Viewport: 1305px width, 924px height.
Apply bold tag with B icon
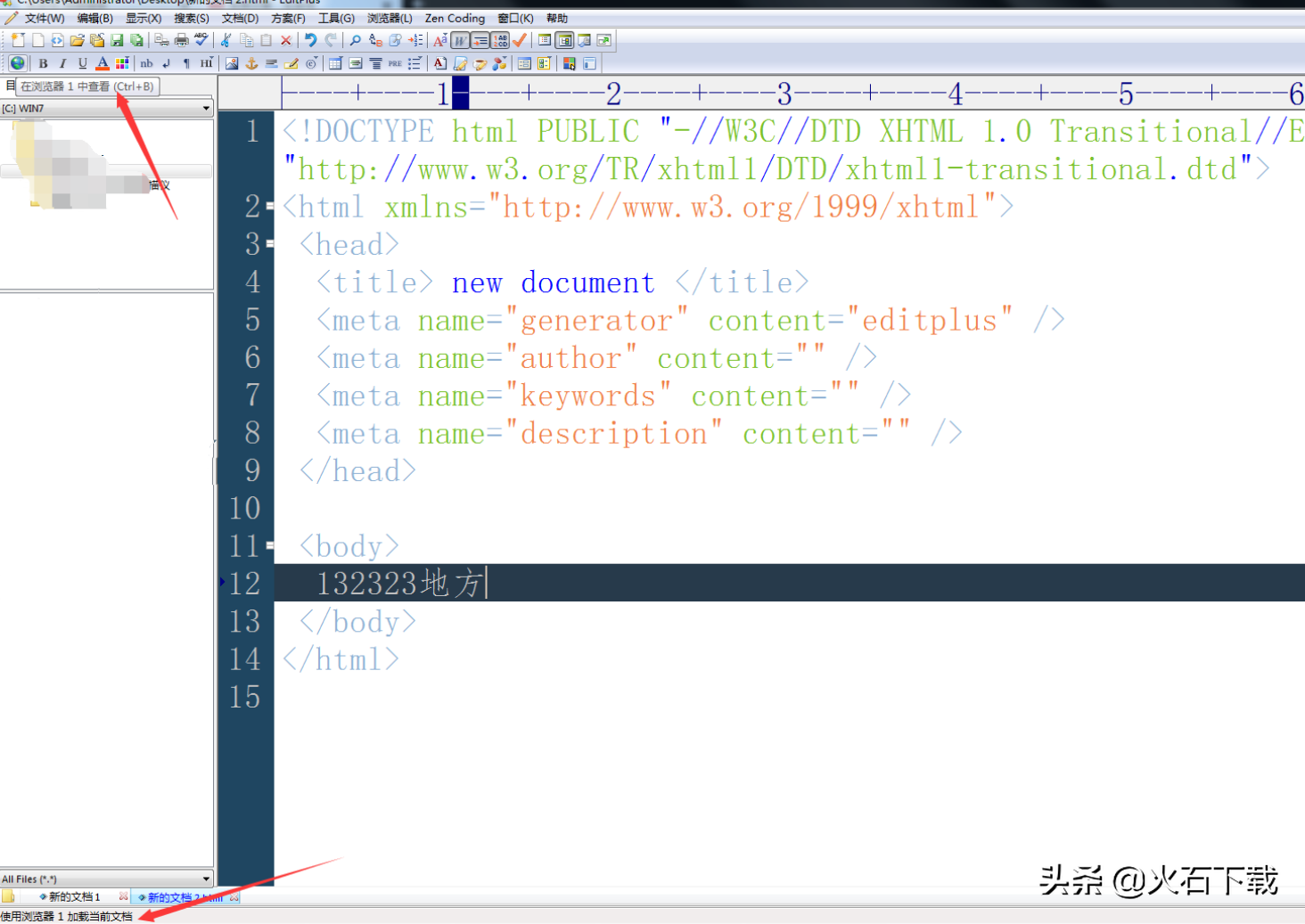(43, 63)
